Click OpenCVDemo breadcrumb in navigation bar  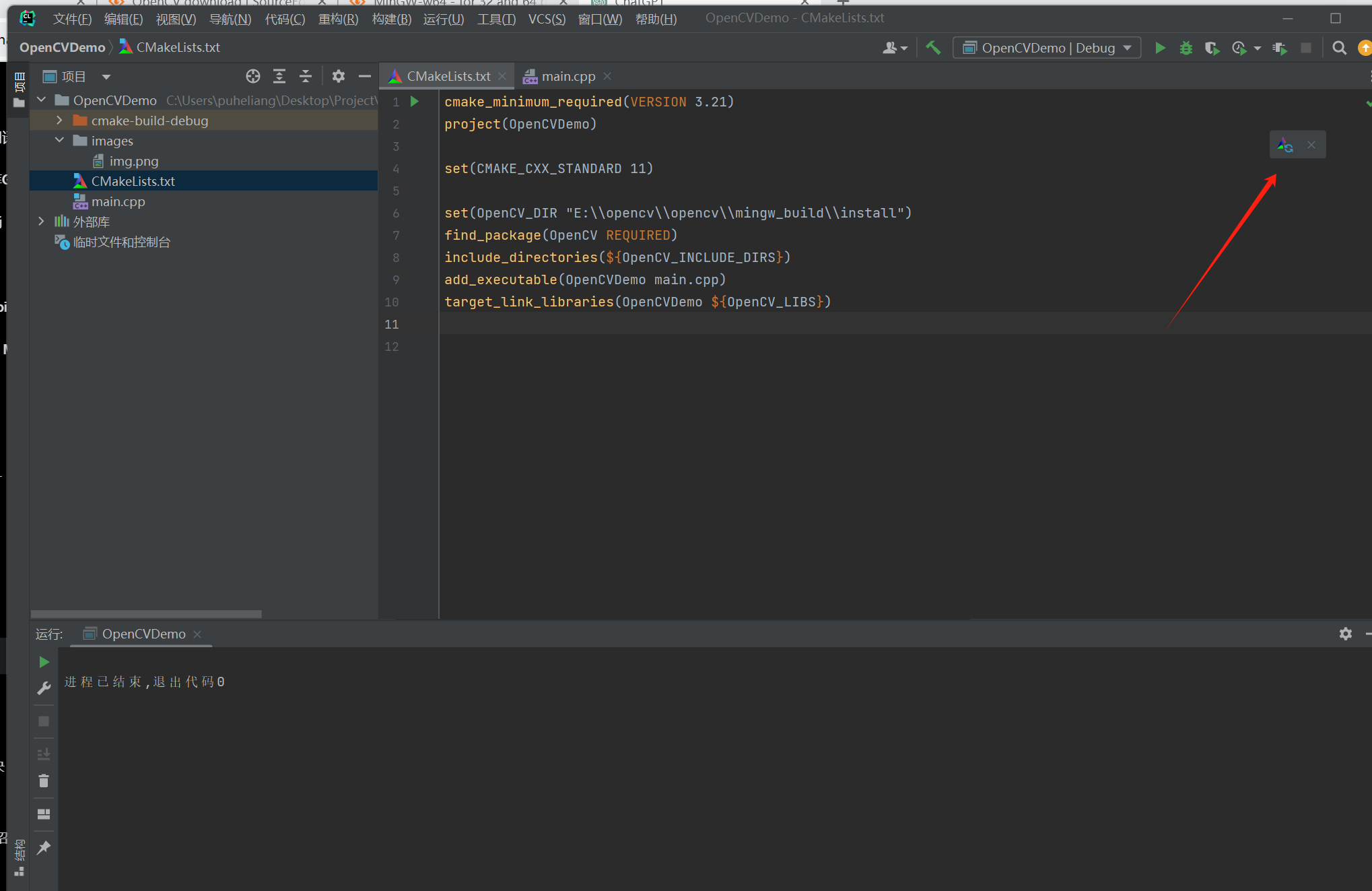pyautogui.click(x=62, y=47)
